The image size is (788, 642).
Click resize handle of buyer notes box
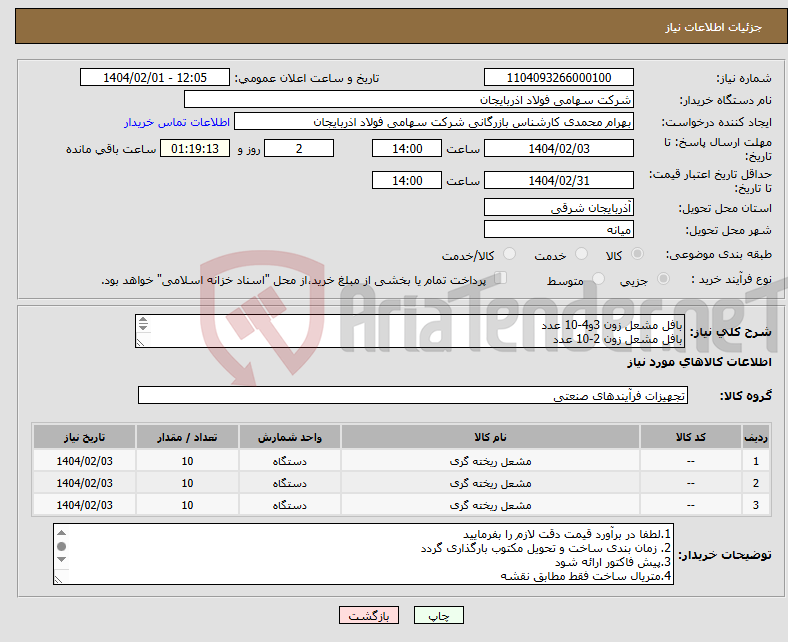coord(58,580)
